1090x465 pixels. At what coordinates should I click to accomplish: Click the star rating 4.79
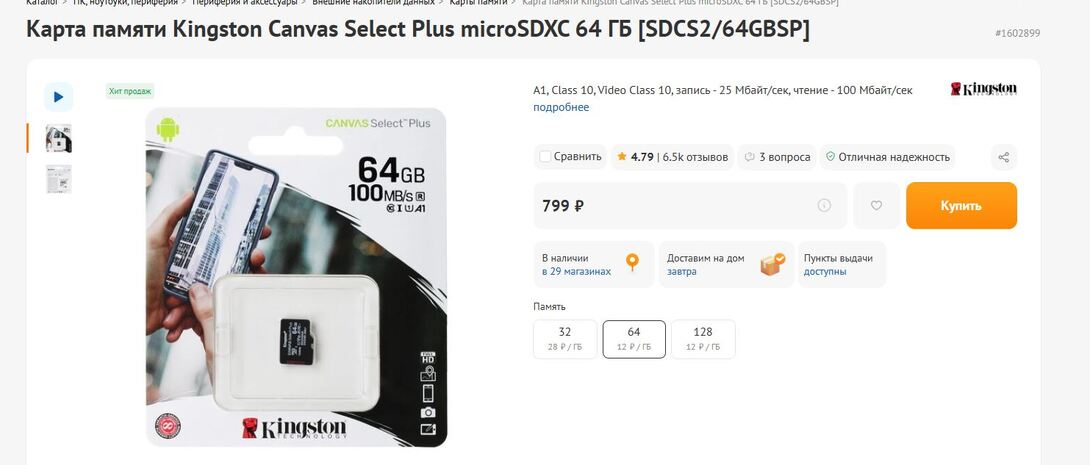635,157
